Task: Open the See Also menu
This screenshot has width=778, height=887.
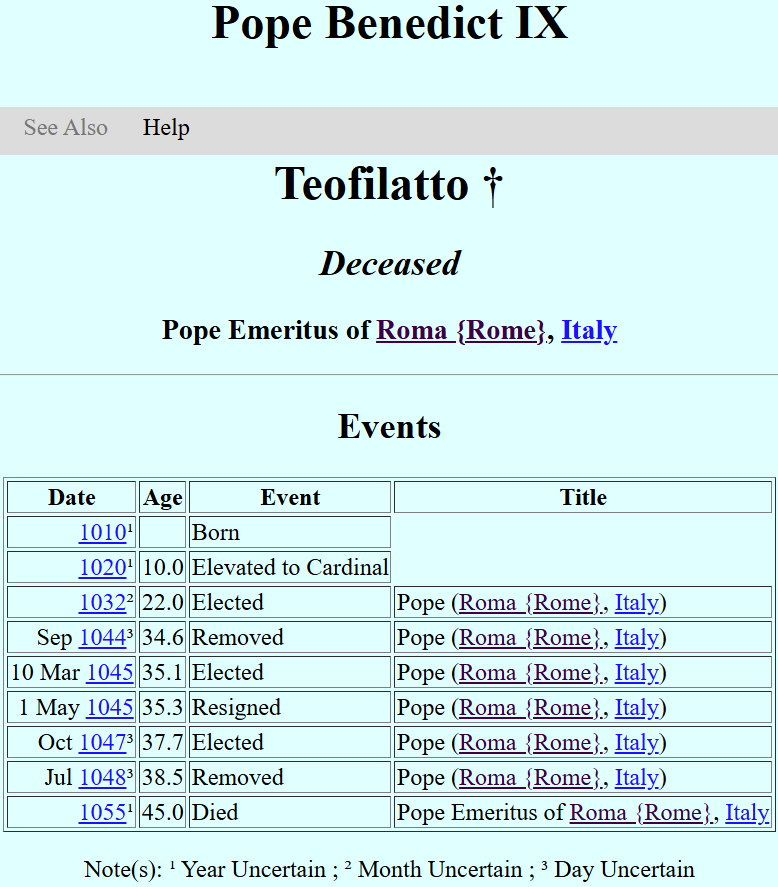Action: pos(66,127)
